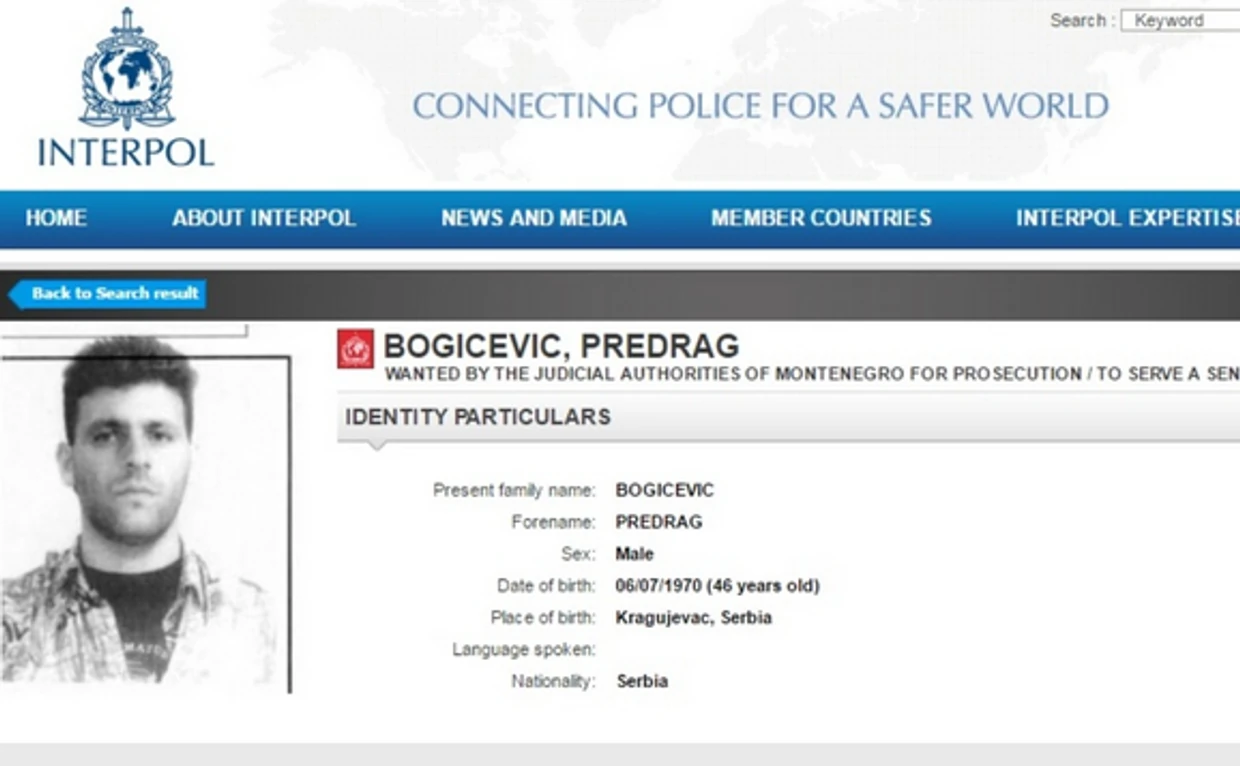Open the ABOUT INTERPOL menu
Screen dimensions: 1240x766
click(x=264, y=218)
